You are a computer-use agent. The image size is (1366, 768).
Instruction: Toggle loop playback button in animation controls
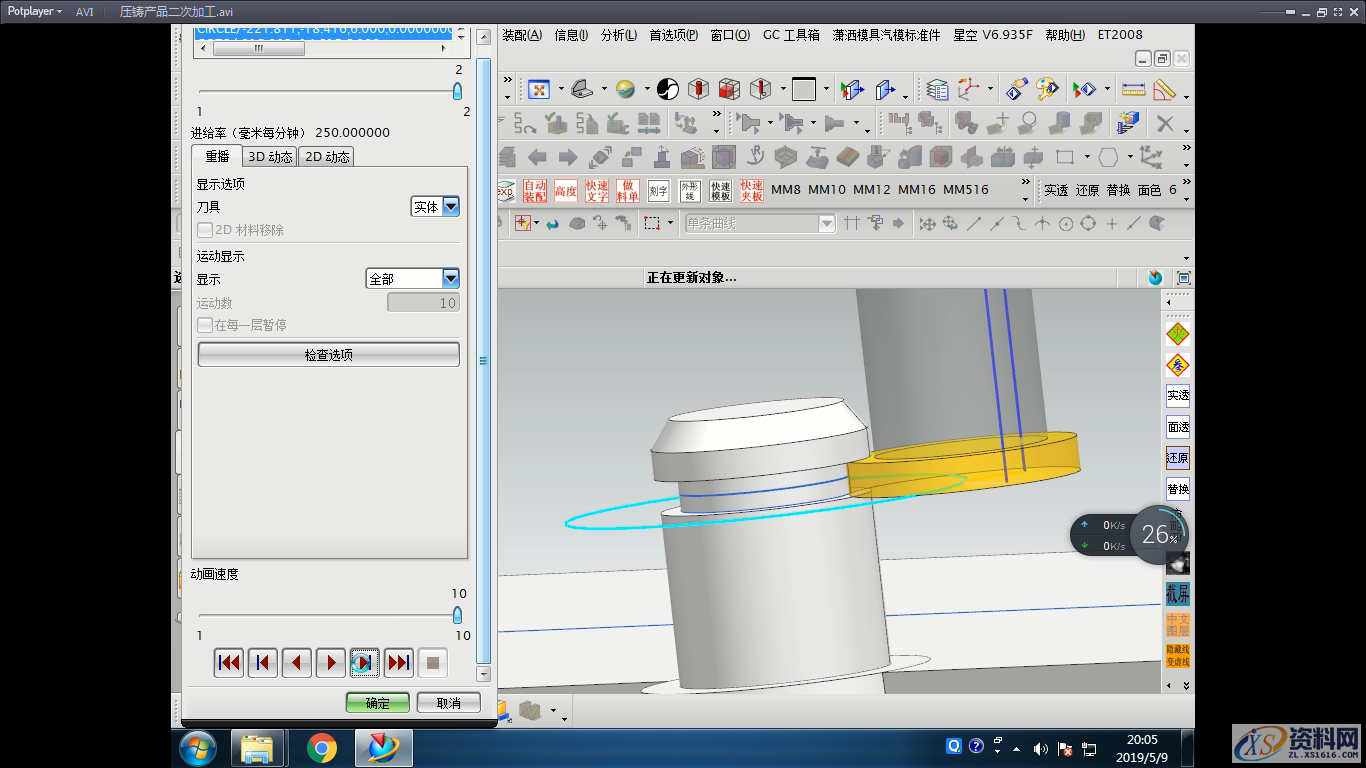point(363,662)
